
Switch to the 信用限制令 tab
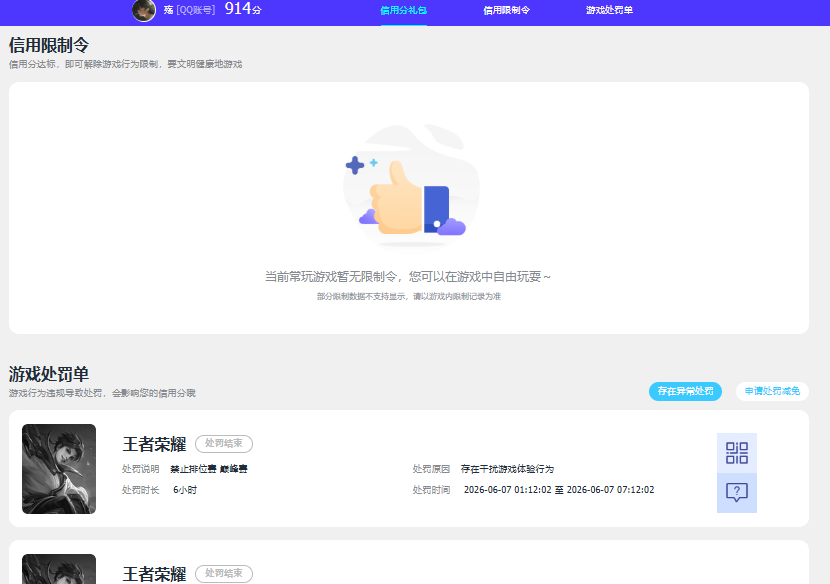(x=506, y=10)
